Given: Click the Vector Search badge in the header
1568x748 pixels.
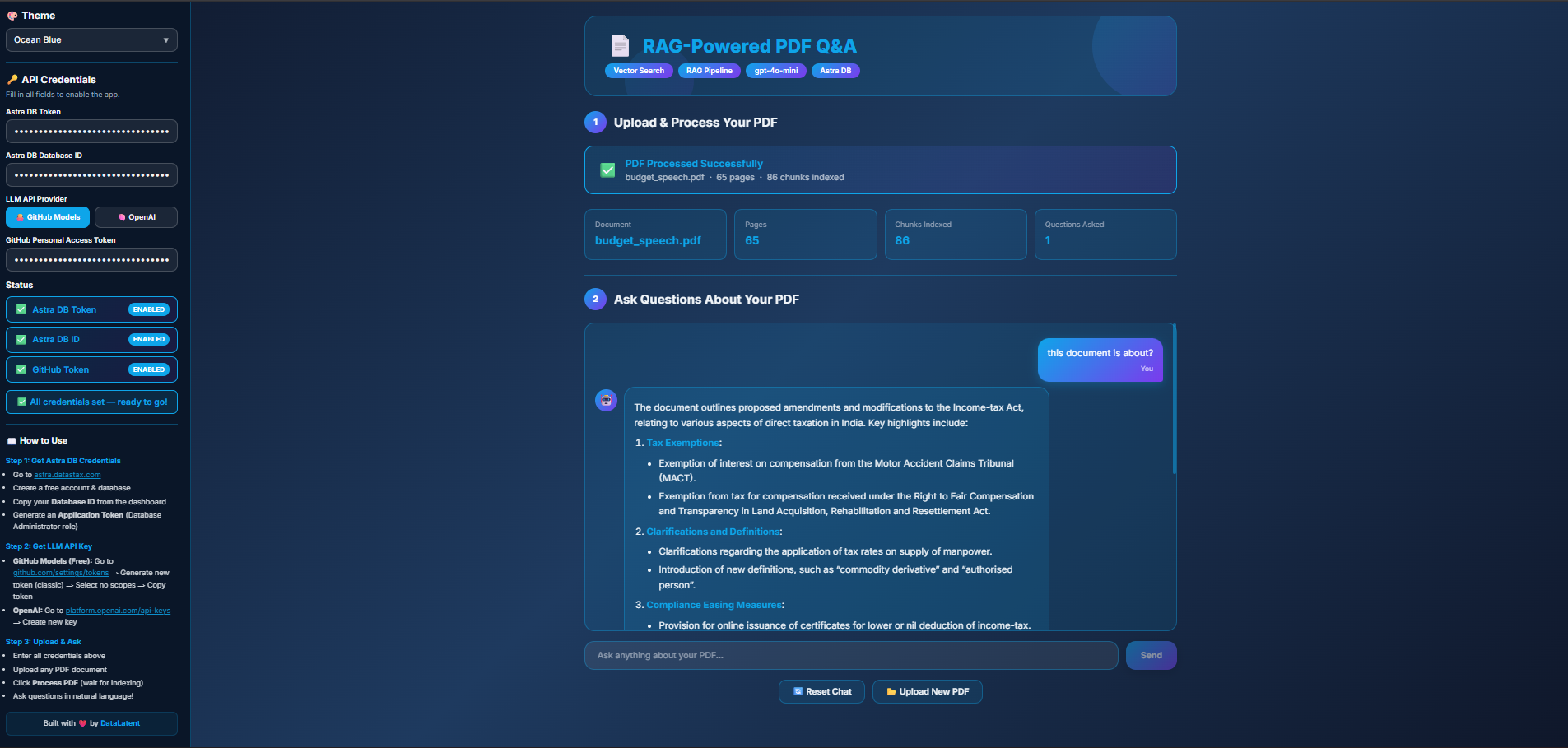Looking at the screenshot, I should click(x=639, y=71).
